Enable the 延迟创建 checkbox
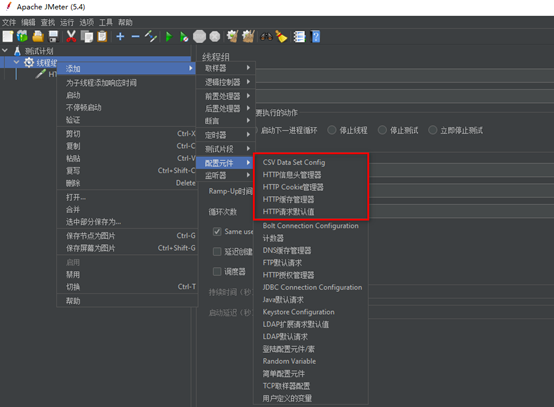 coord(217,251)
